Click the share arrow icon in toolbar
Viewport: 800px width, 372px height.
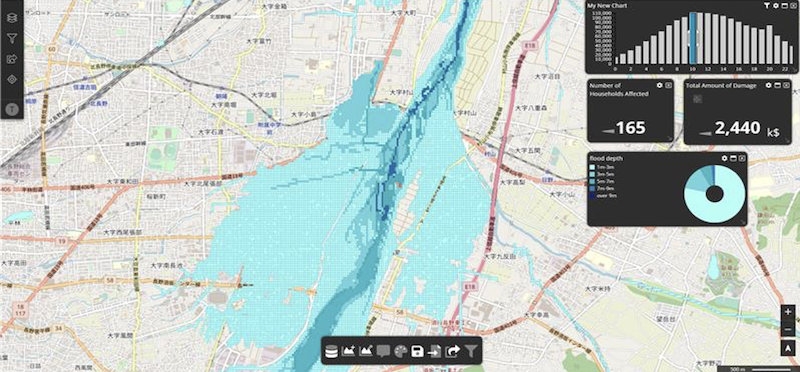tap(453, 351)
